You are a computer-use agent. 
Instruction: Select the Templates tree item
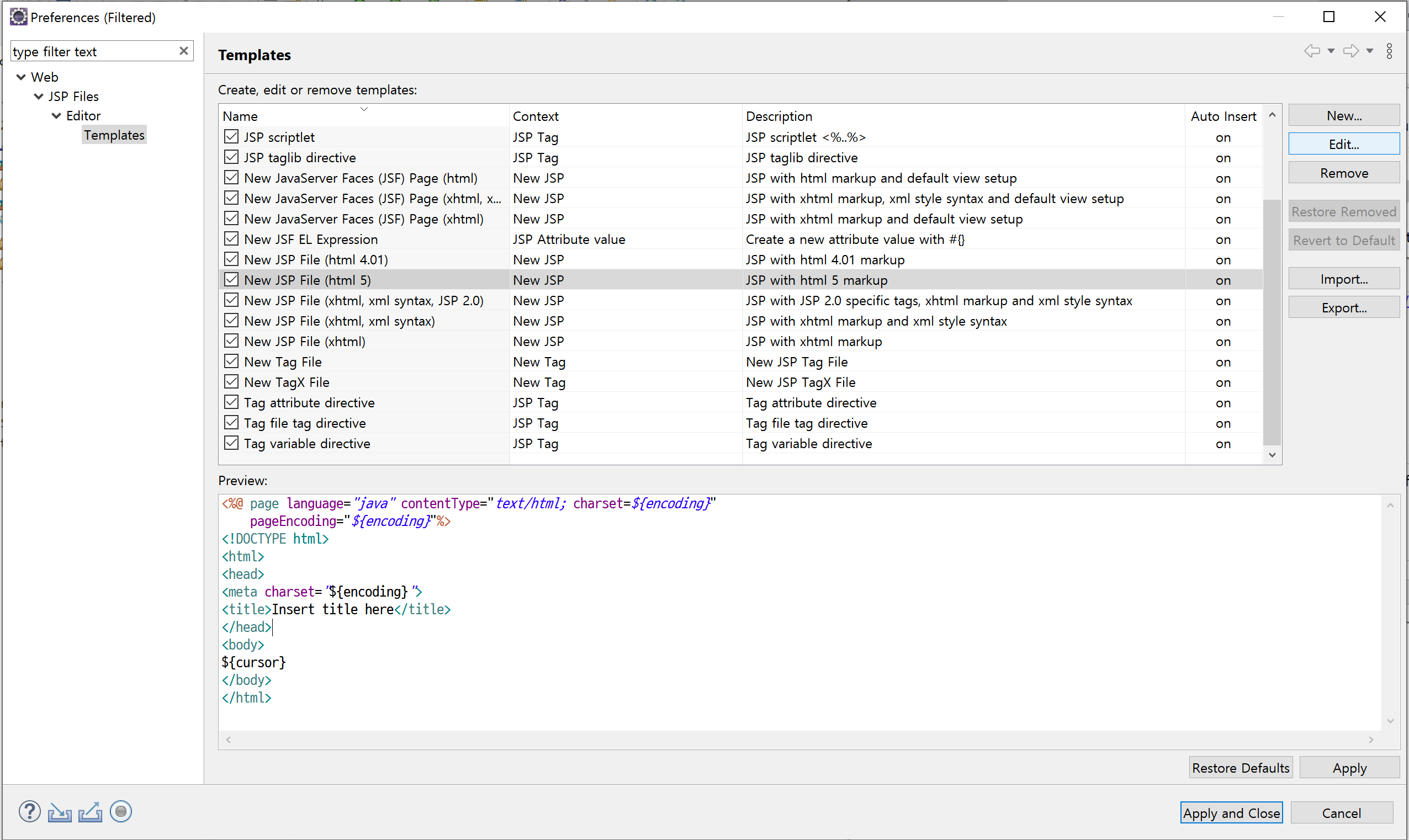[x=114, y=135]
